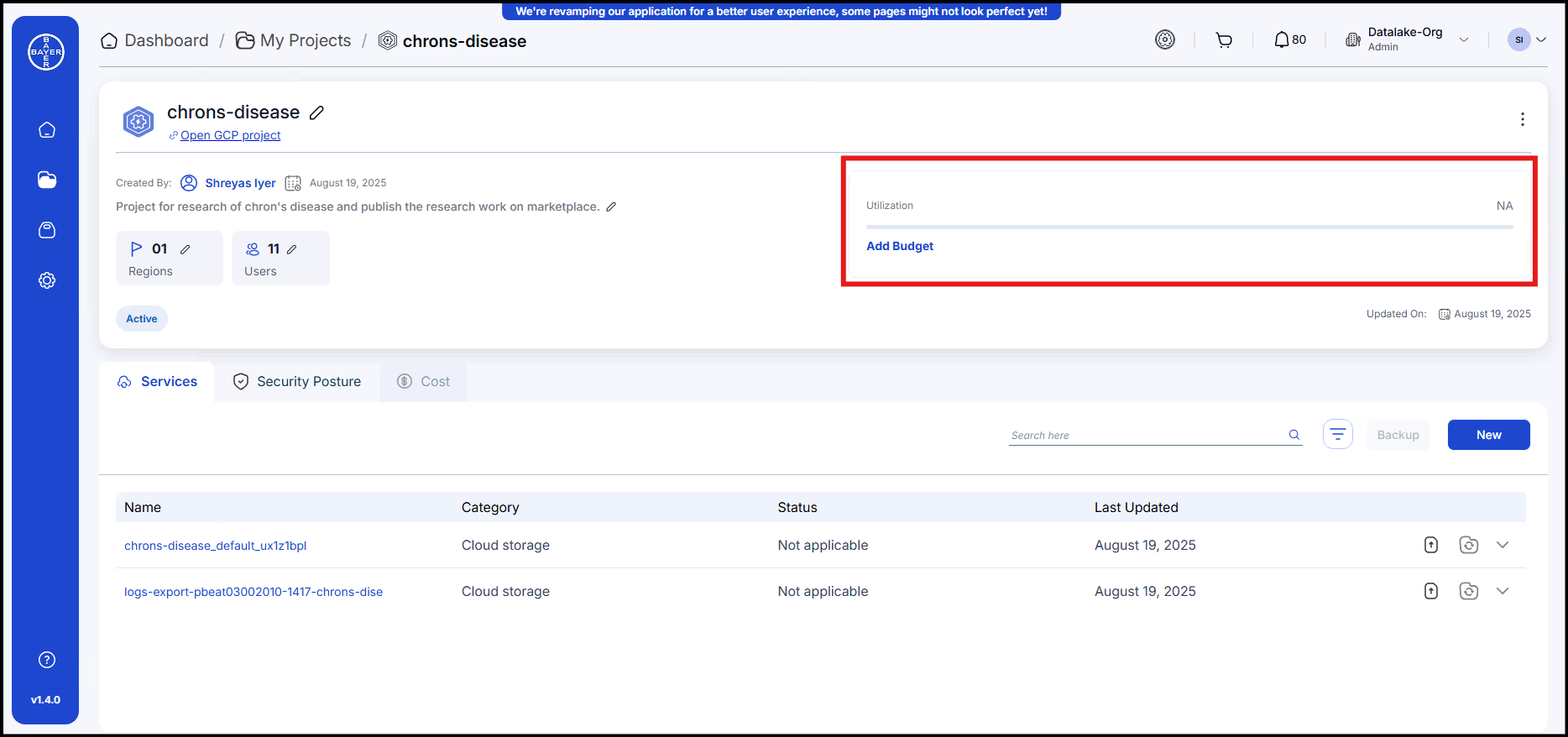The height and width of the screenshot is (737, 1568).
Task: Click the Bayer logo in sidebar
Action: click(x=46, y=52)
